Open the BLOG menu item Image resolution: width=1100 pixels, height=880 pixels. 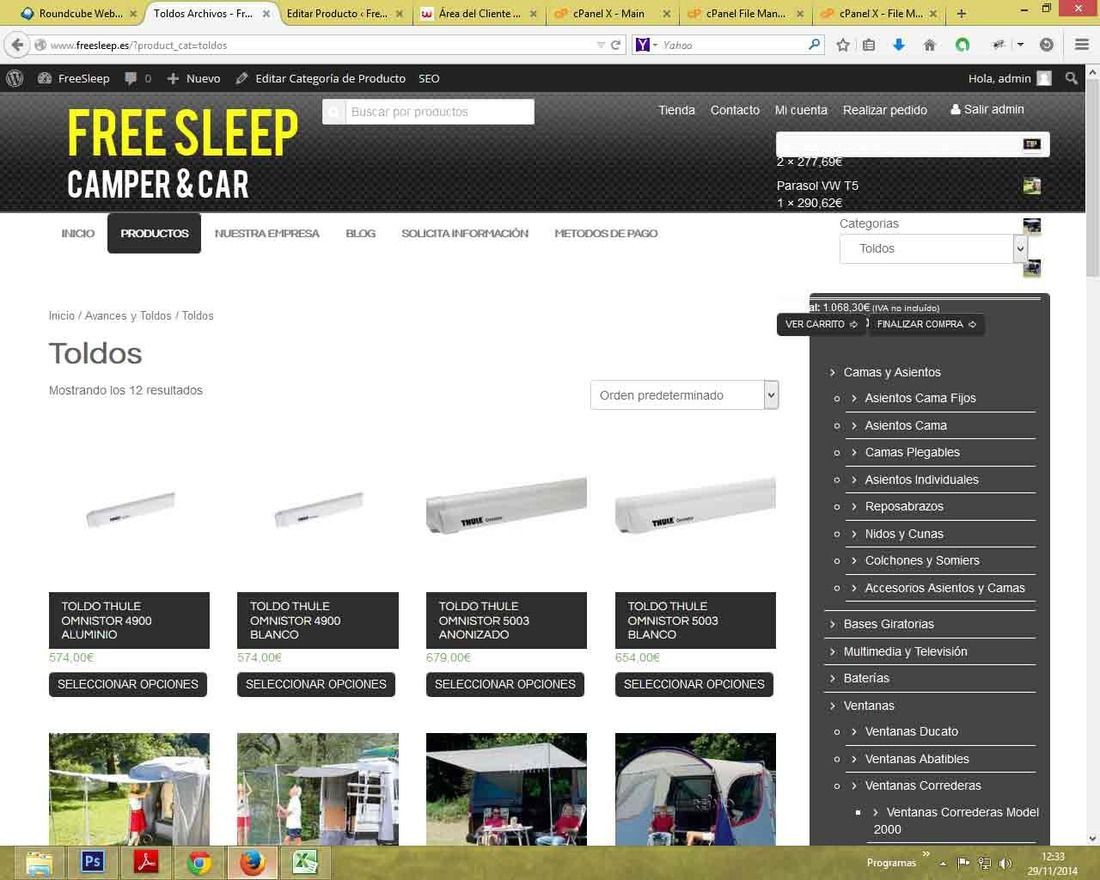361,233
